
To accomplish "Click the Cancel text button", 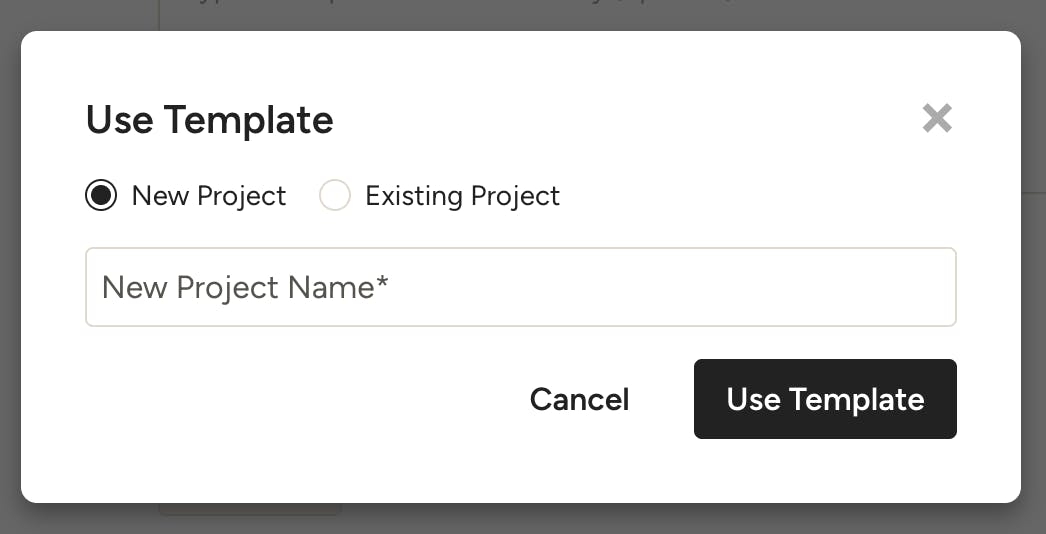I will point(579,399).
